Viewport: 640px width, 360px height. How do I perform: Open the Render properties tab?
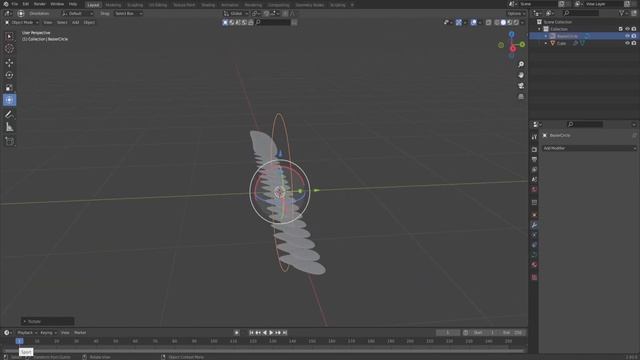click(534, 150)
